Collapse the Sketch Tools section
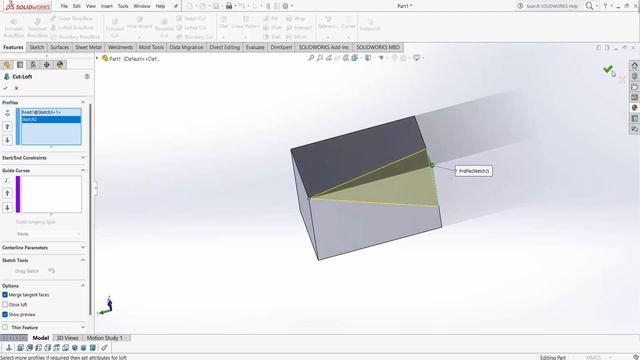This screenshot has height=360, width=640. [x=83, y=260]
